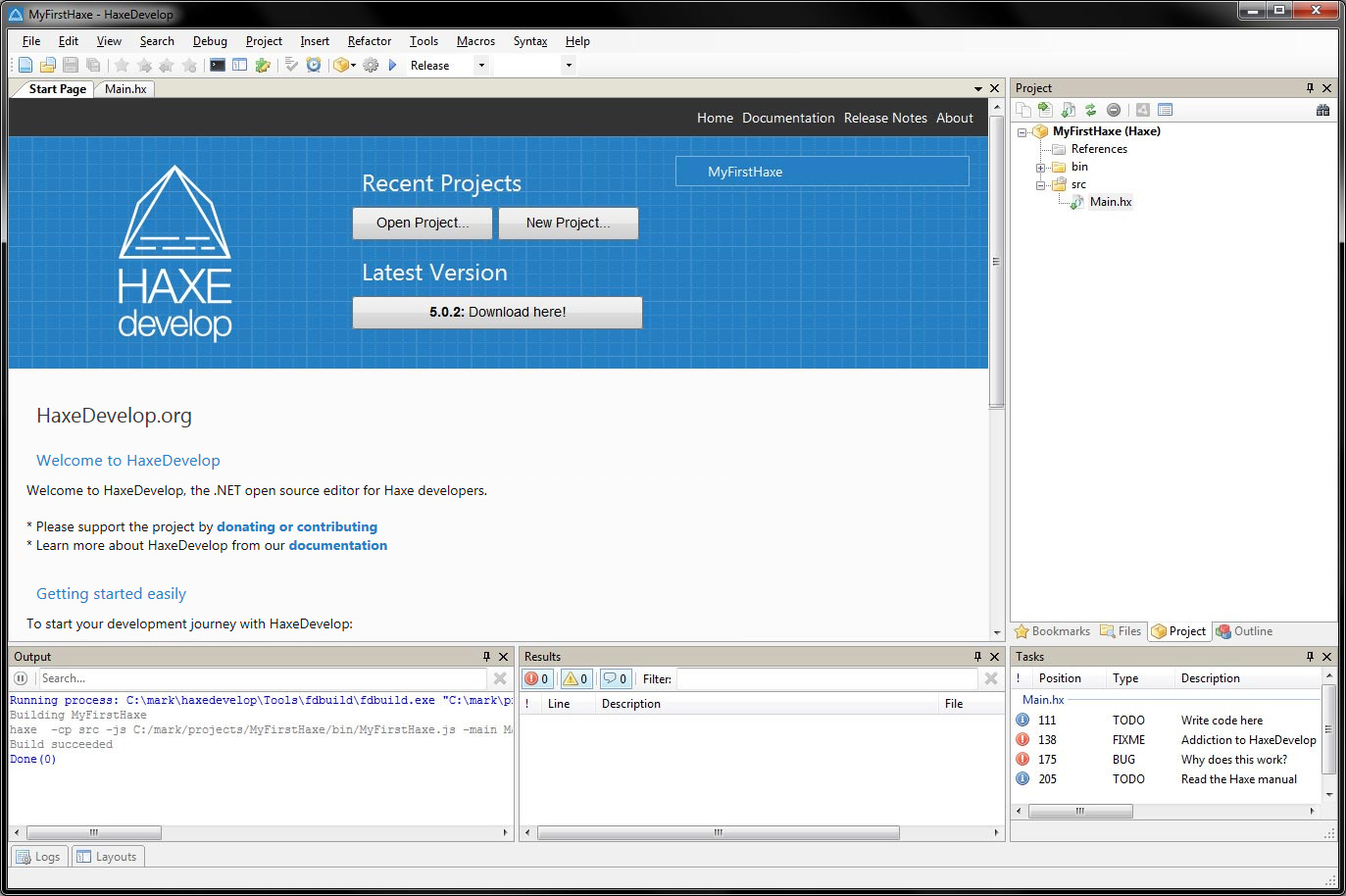The height and width of the screenshot is (896, 1346).
Task: Pin the Tasks panel with the pushpin
Action: click(x=1310, y=657)
